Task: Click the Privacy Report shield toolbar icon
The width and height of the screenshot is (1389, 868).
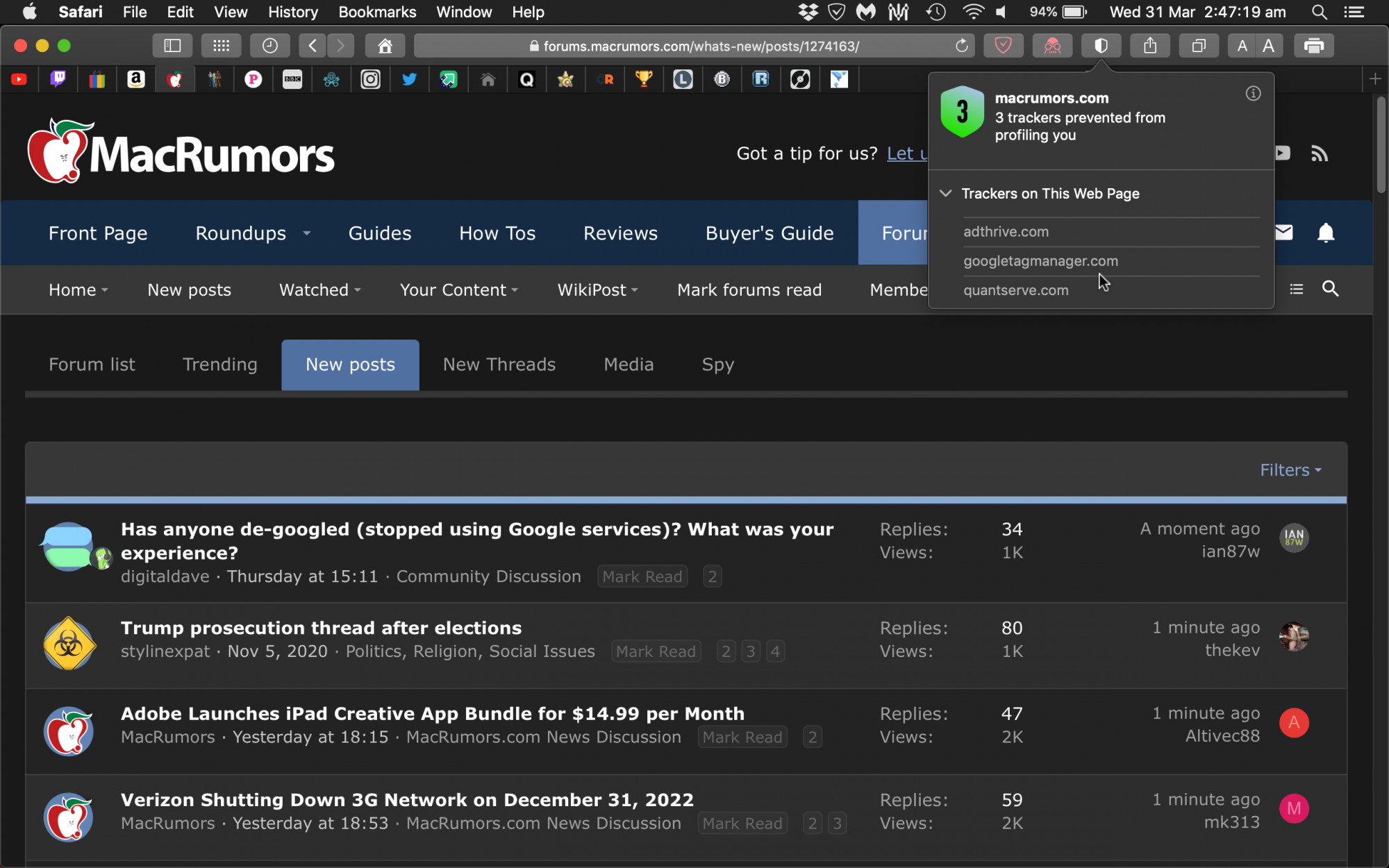Action: (1101, 46)
